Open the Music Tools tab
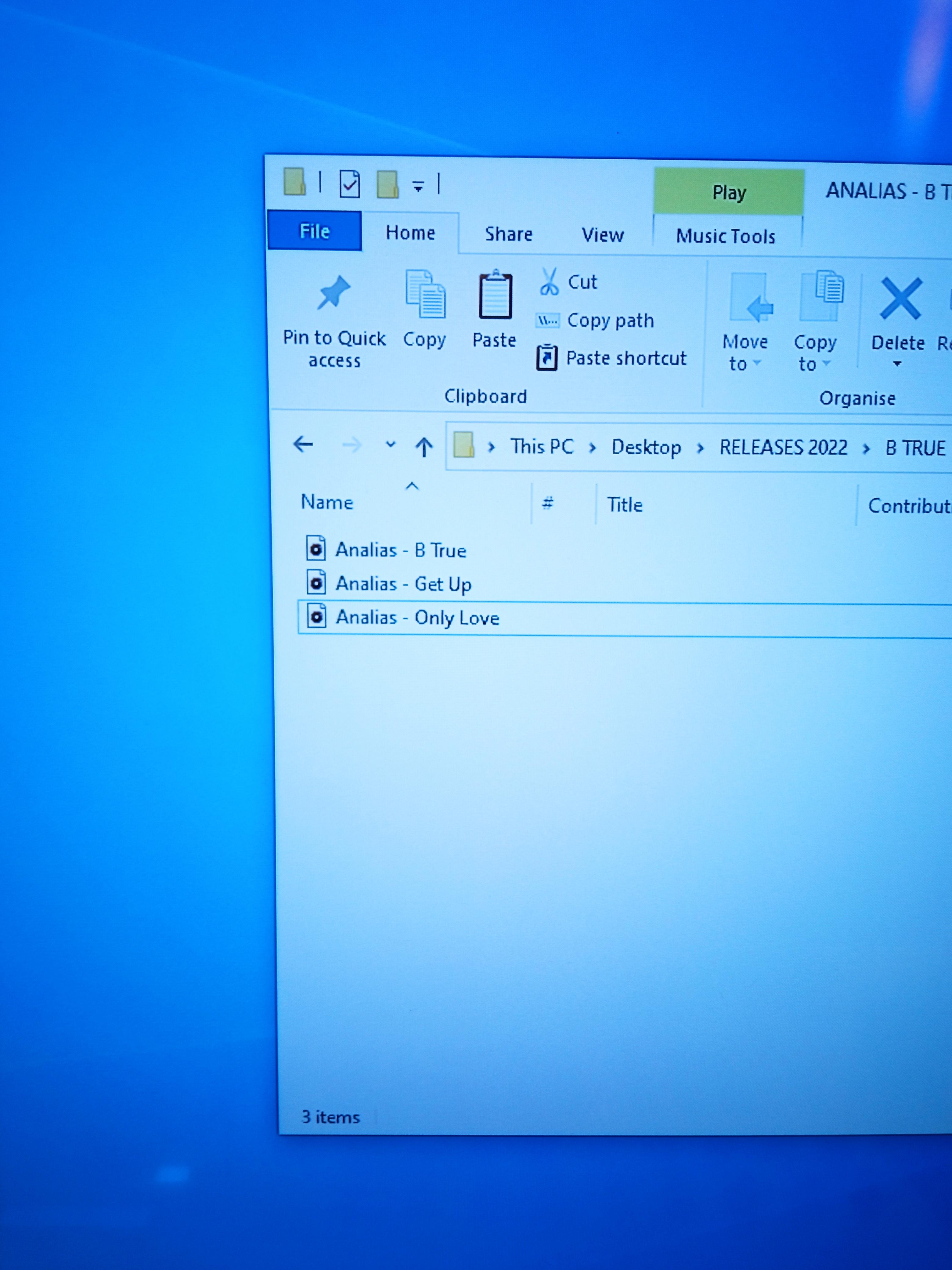This screenshot has width=952, height=1270. point(726,236)
